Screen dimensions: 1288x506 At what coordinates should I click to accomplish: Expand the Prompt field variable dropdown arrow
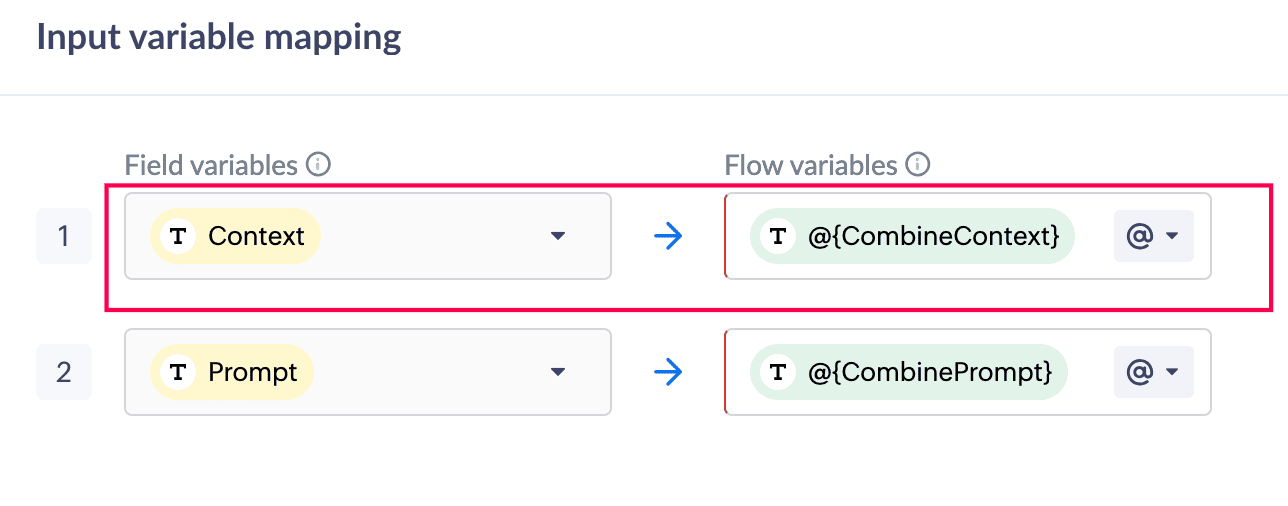click(x=558, y=373)
